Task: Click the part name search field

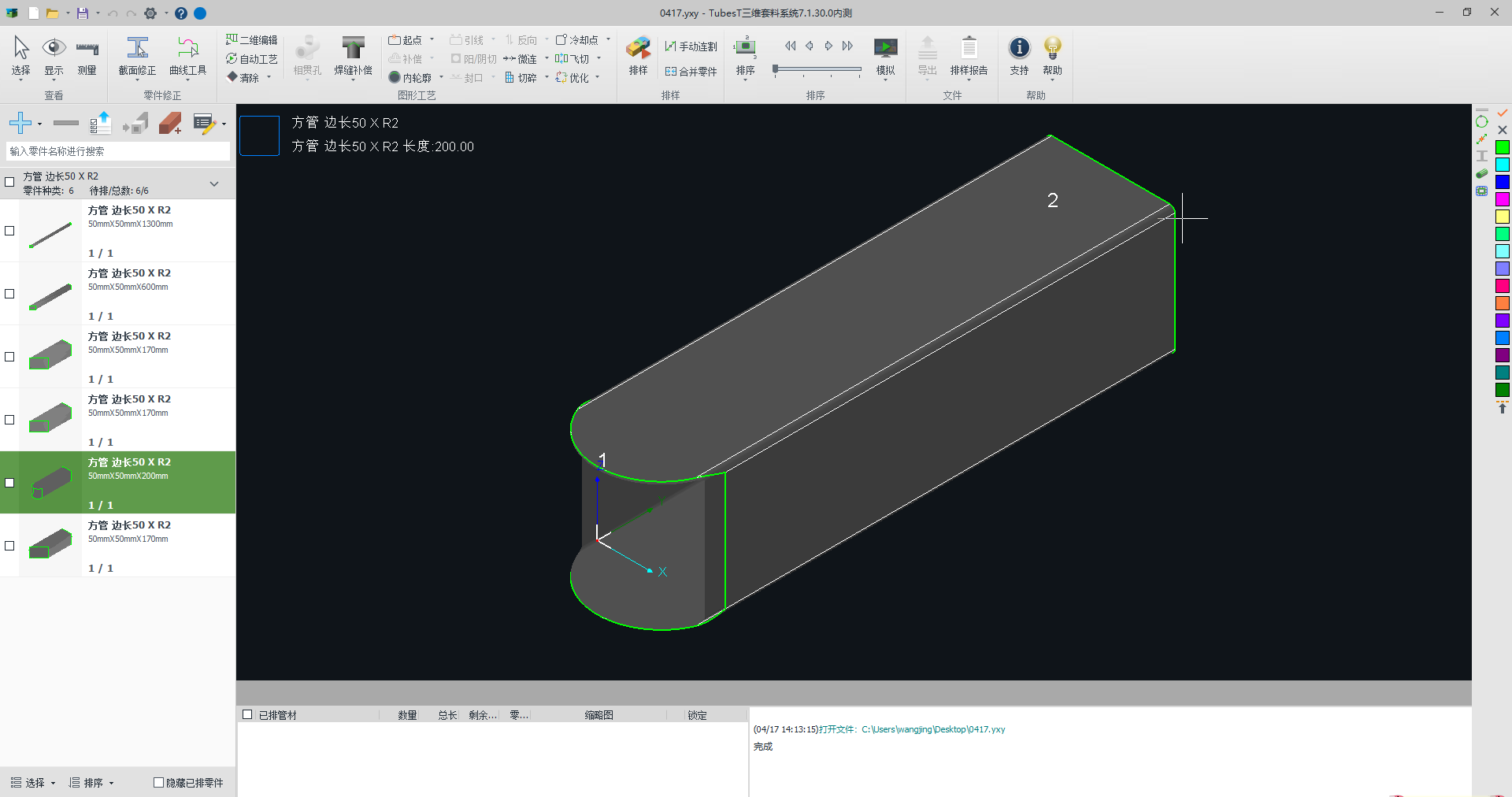Action: (x=118, y=151)
